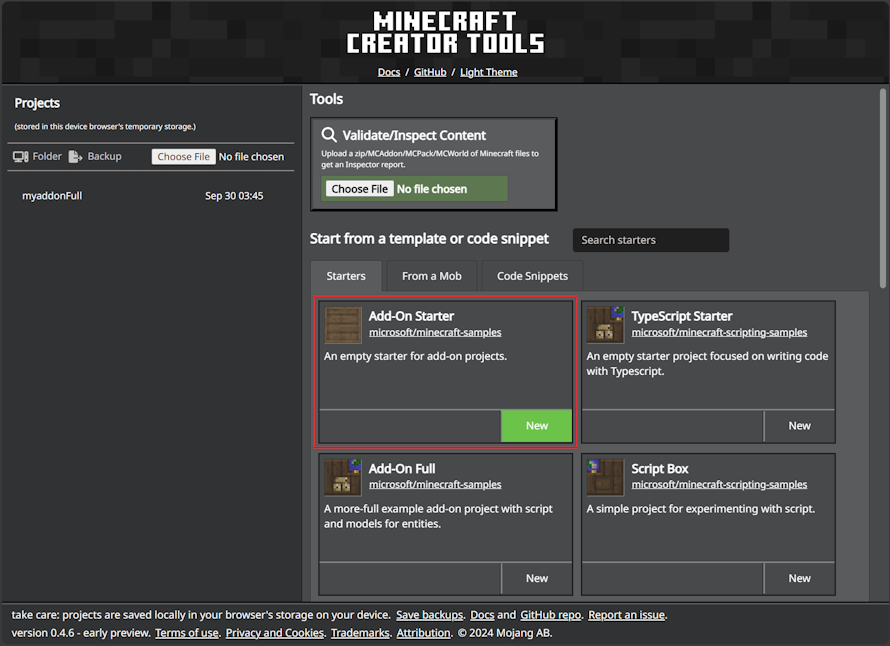Switch to the Starters tab
Image resolution: width=890 pixels, height=646 pixels.
pos(345,276)
